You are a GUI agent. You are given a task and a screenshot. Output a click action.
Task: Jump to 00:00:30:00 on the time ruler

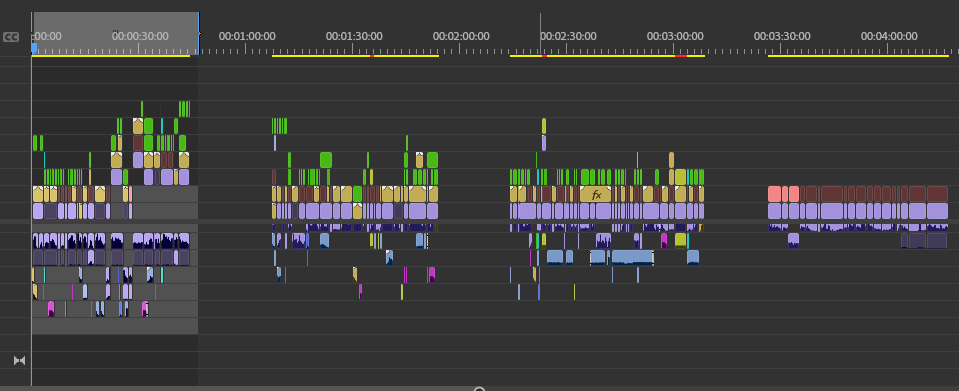[140, 36]
